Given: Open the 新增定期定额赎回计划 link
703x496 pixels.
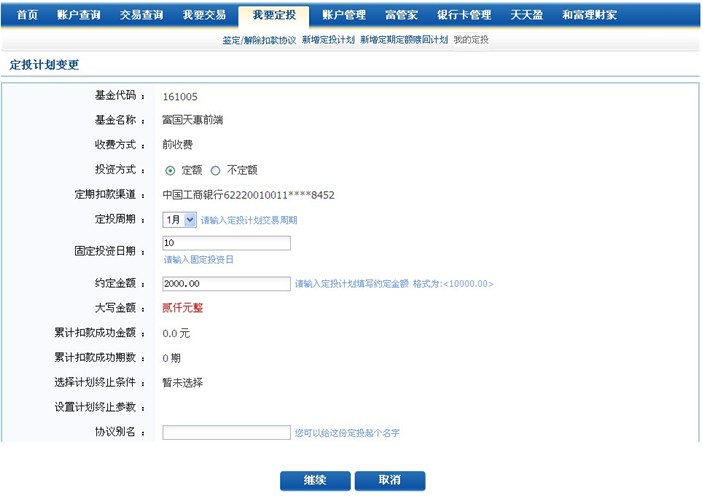Looking at the screenshot, I should [x=404, y=40].
